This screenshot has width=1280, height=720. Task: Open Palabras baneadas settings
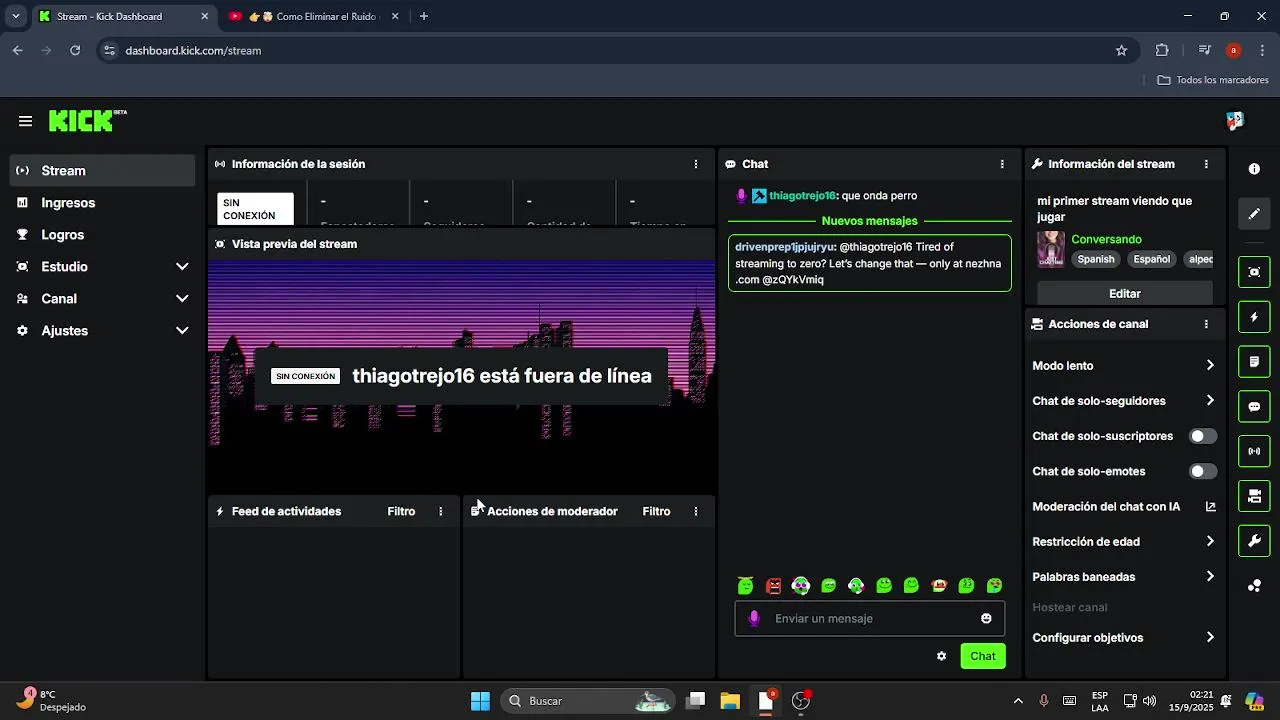click(1124, 577)
